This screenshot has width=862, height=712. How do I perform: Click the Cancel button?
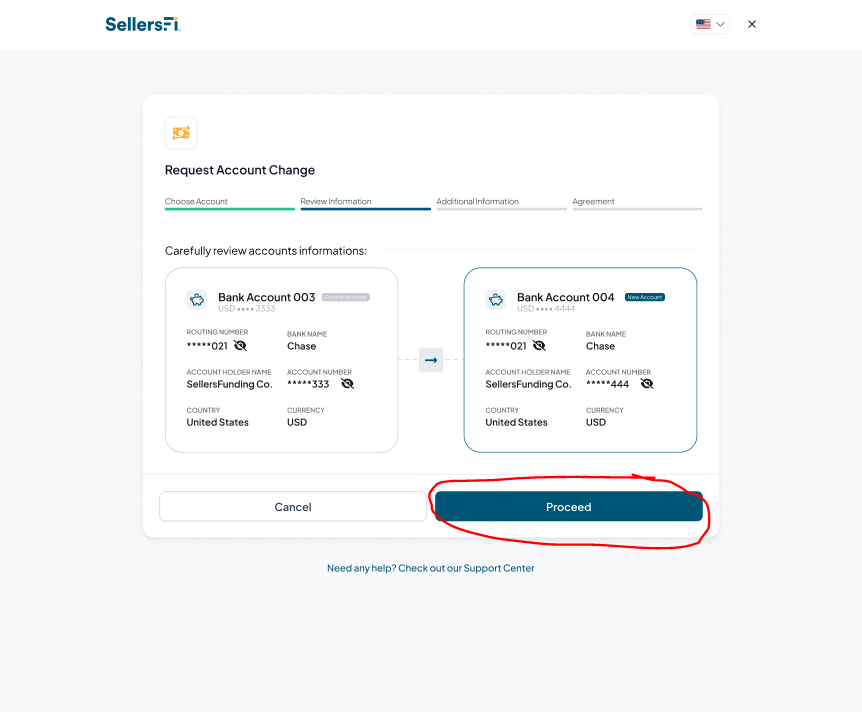coord(293,506)
